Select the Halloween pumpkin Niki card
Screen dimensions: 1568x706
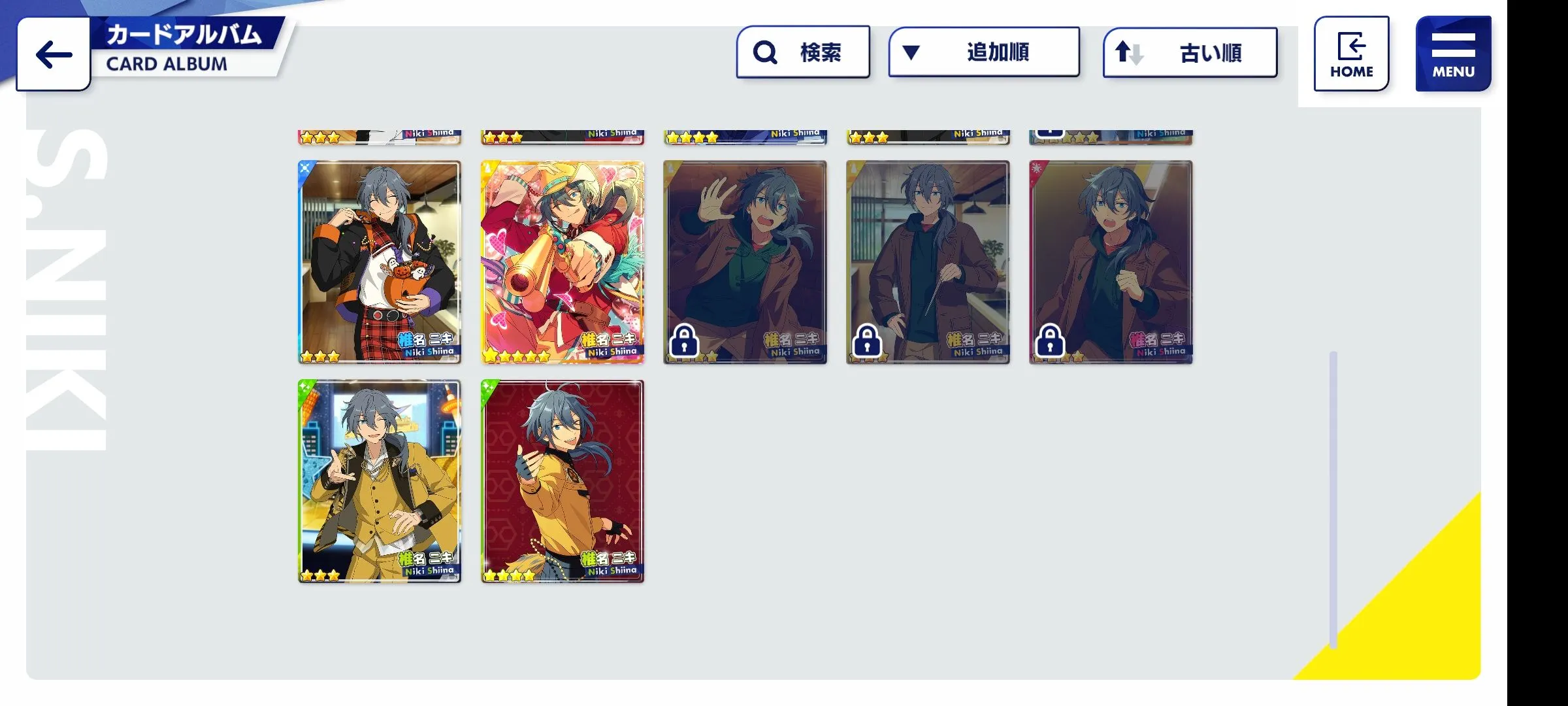coord(380,262)
